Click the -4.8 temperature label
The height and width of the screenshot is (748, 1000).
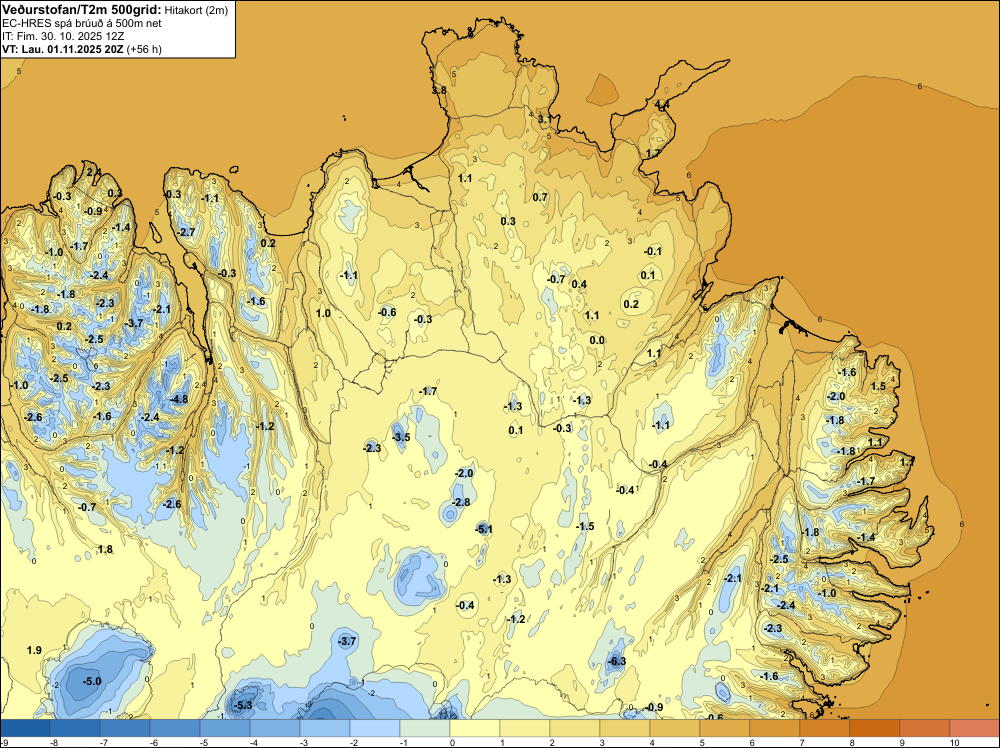pos(179,399)
